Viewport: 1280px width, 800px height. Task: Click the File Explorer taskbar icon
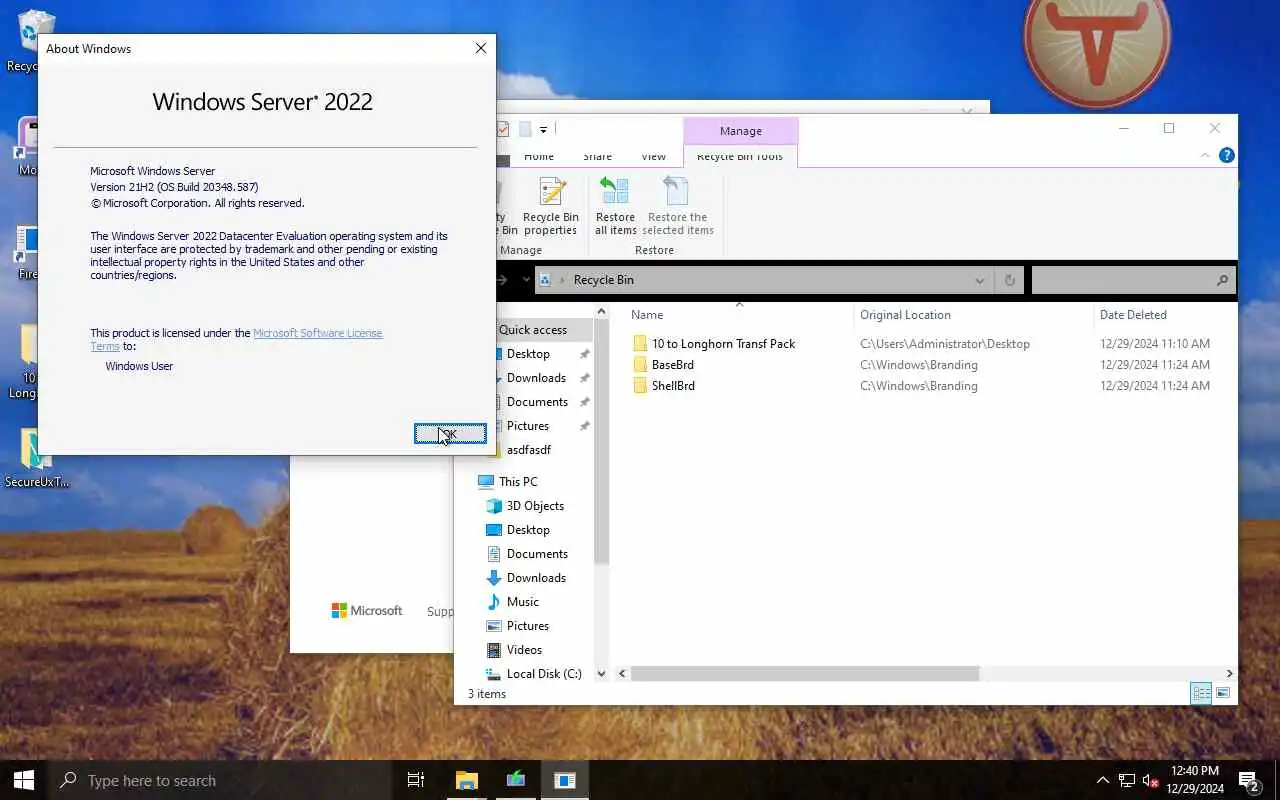[467, 780]
